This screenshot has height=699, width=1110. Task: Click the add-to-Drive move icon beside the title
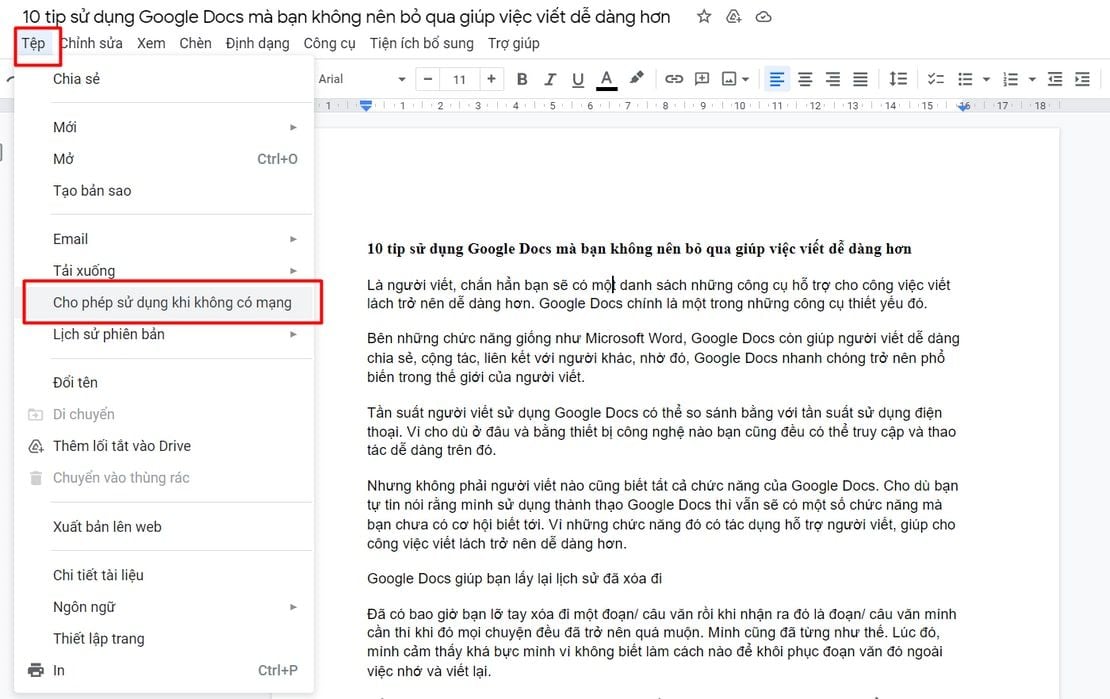click(x=734, y=16)
